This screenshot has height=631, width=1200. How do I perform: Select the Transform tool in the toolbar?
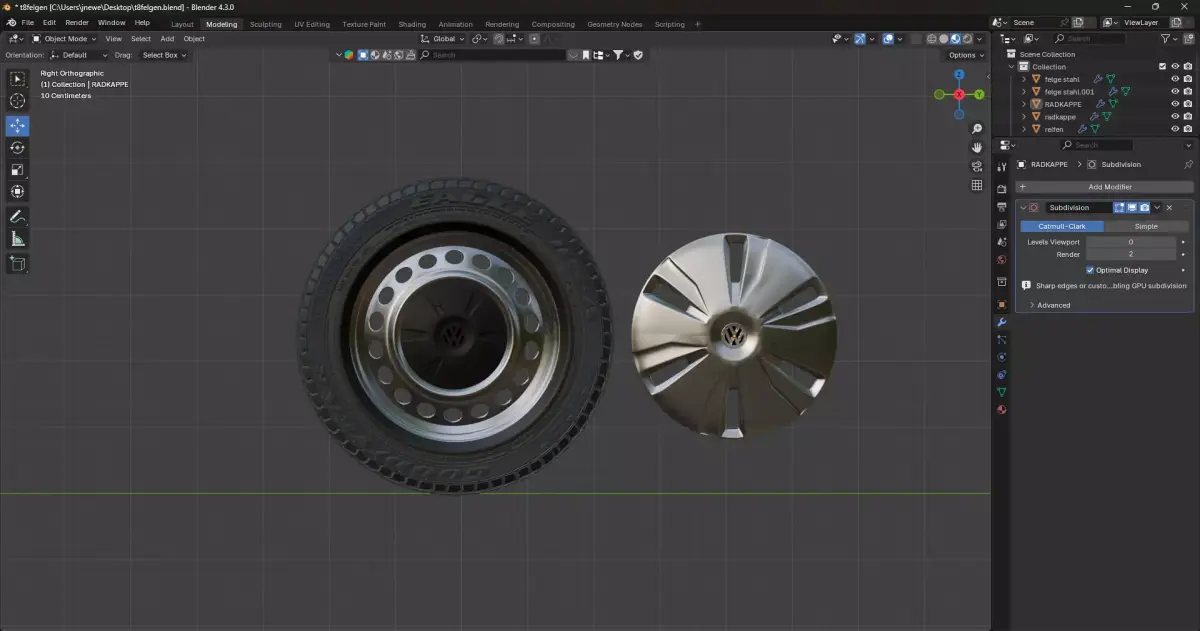coord(17,191)
